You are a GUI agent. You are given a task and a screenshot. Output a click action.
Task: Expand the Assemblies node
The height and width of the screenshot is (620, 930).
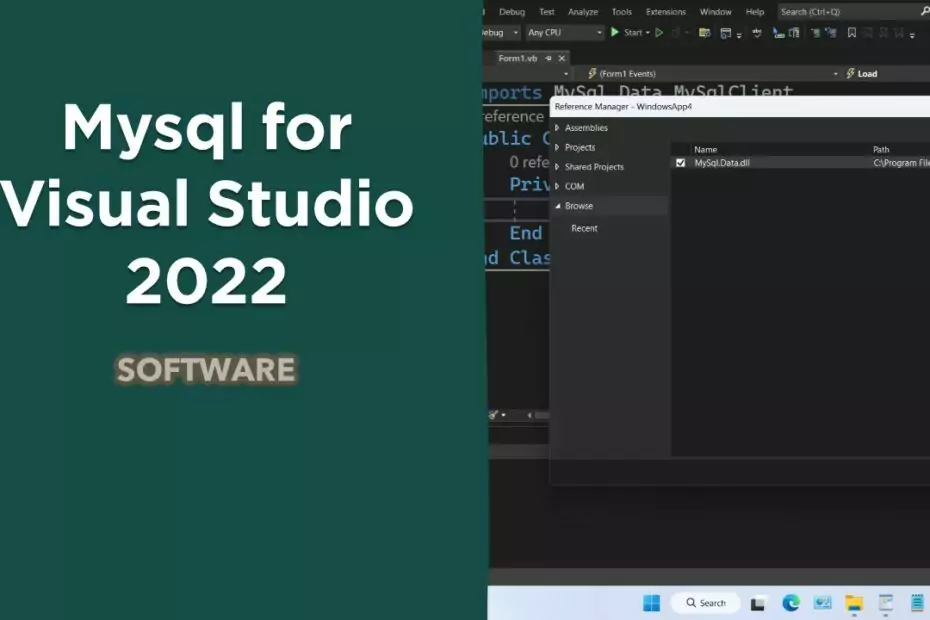coord(557,128)
